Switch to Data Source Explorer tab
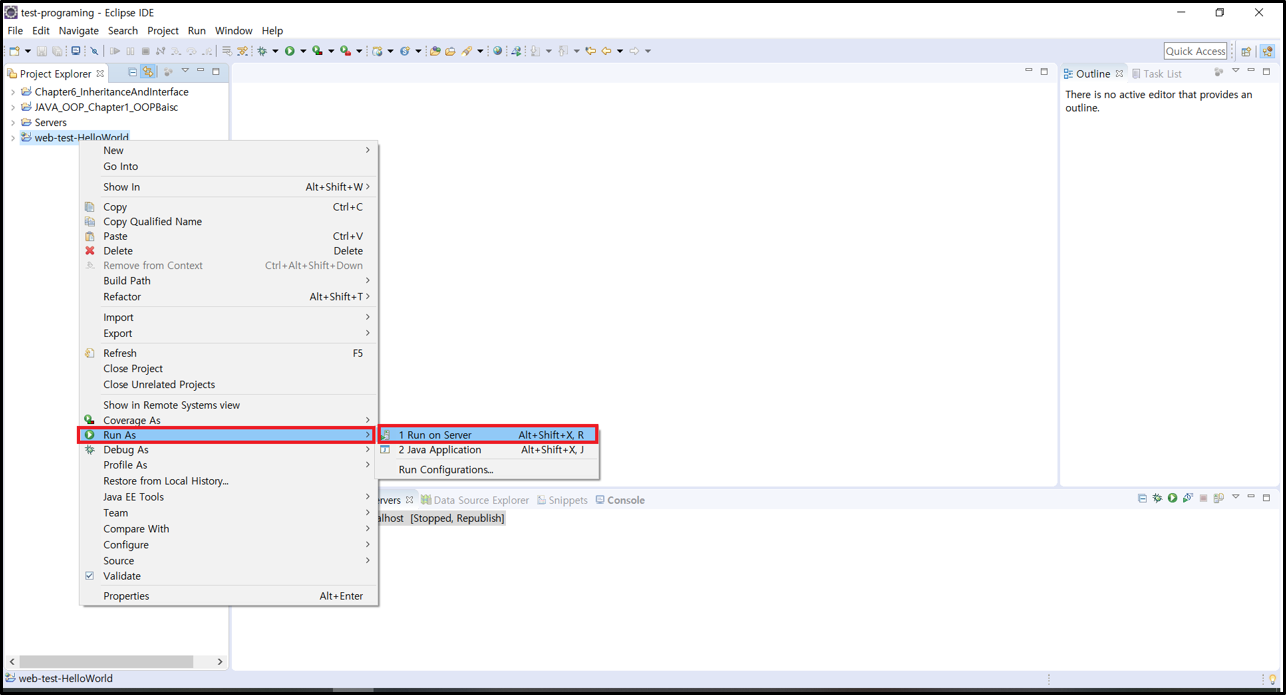Viewport: 1286px width, 695px height. (x=475, y=500)
